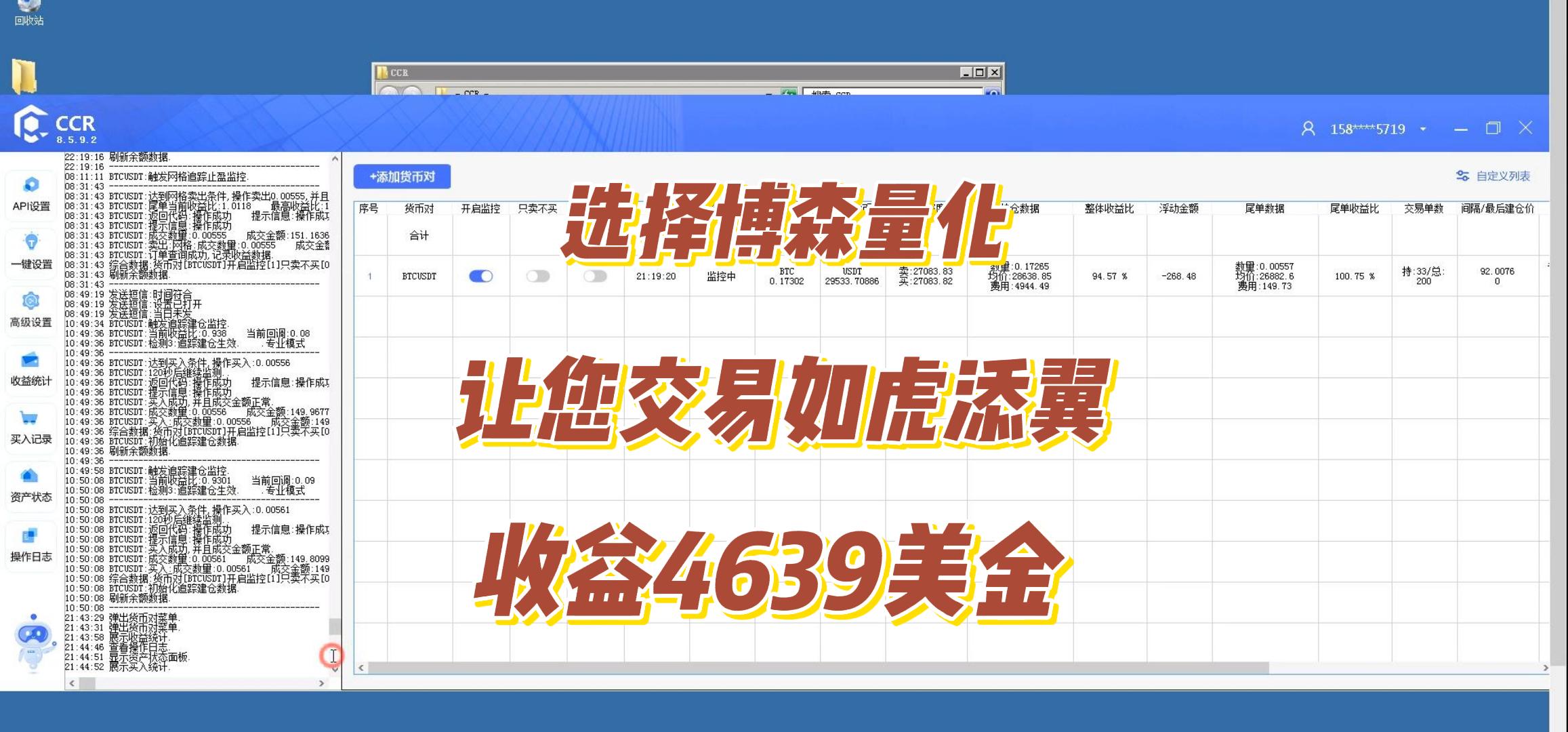This screenshot has height=732, width=1568.
Task: Open 资产状态 icon in sidebar
Action: [x=29, y=476]
